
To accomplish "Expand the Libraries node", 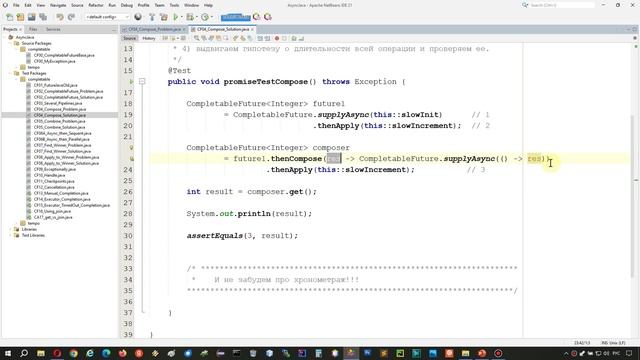I will pyautogui.click(x=11, y=229).
